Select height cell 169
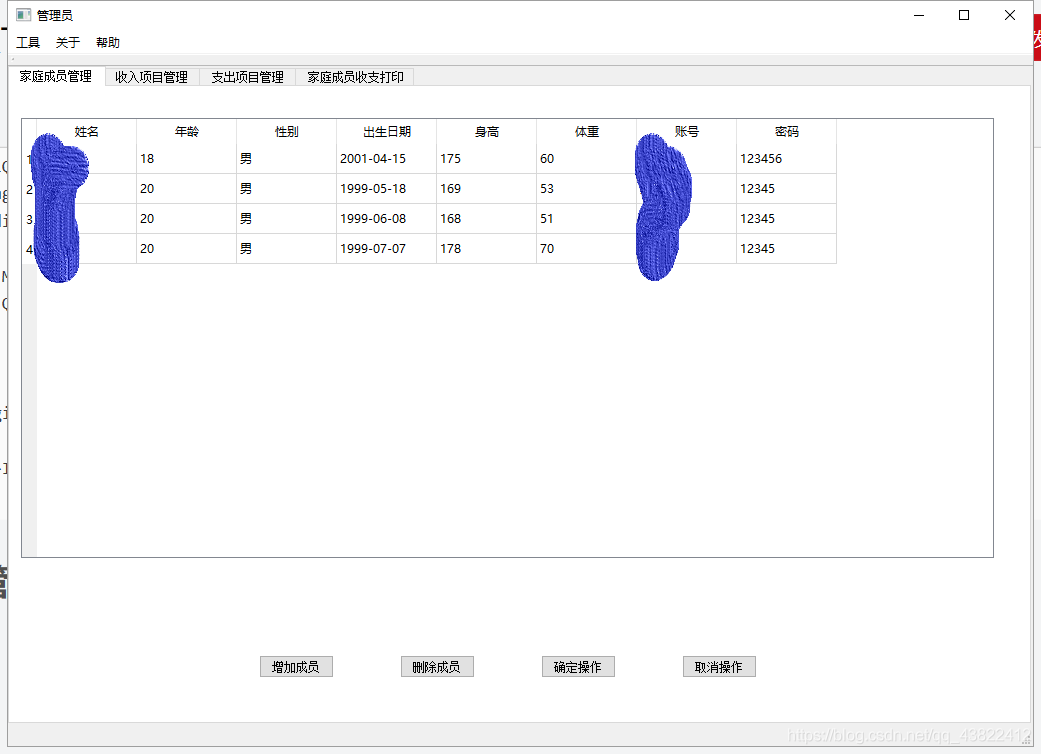This screenshot has width=1041, height=754. pos(487,188)
